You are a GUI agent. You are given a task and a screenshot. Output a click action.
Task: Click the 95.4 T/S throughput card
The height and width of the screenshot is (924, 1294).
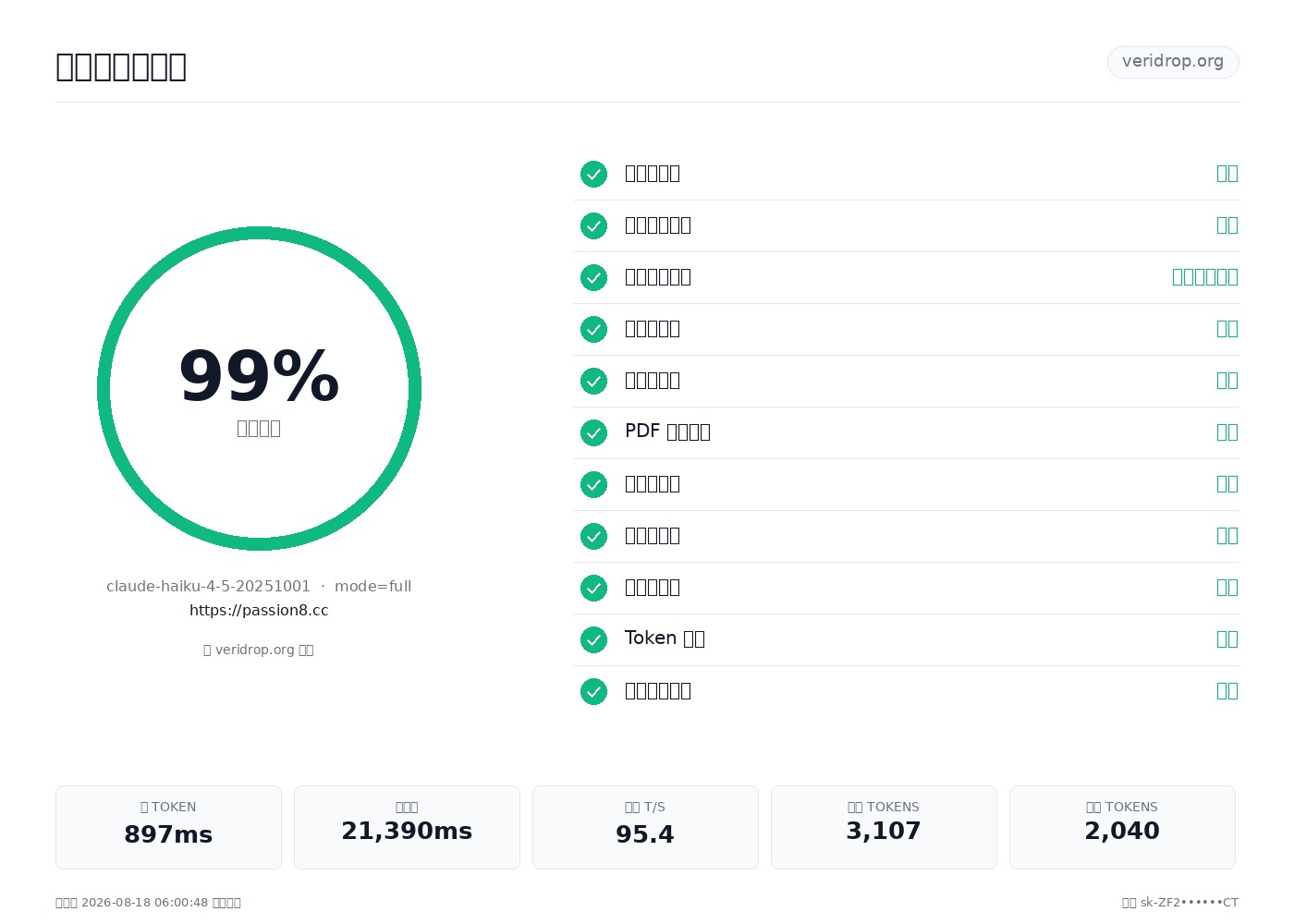pyautogui.click(x=645, y=827)
